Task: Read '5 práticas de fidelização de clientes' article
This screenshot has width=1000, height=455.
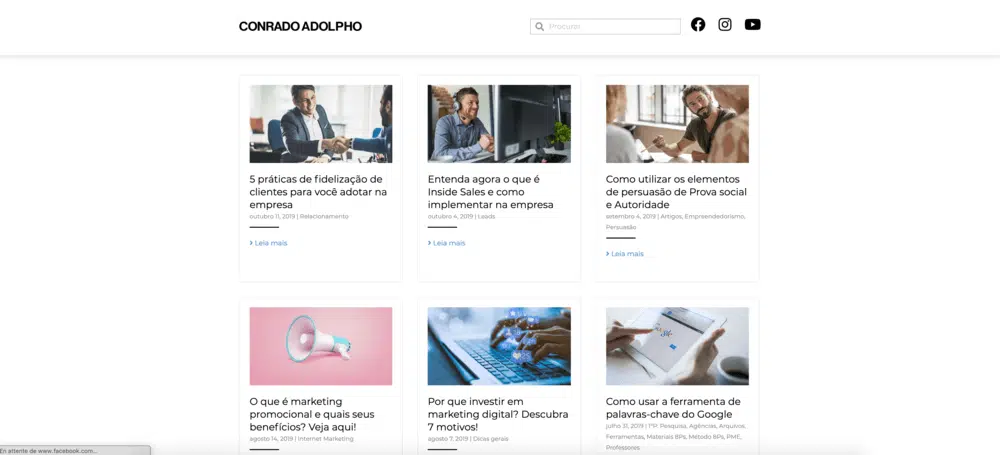Action: pyautogui.click(x=318, y=192)
